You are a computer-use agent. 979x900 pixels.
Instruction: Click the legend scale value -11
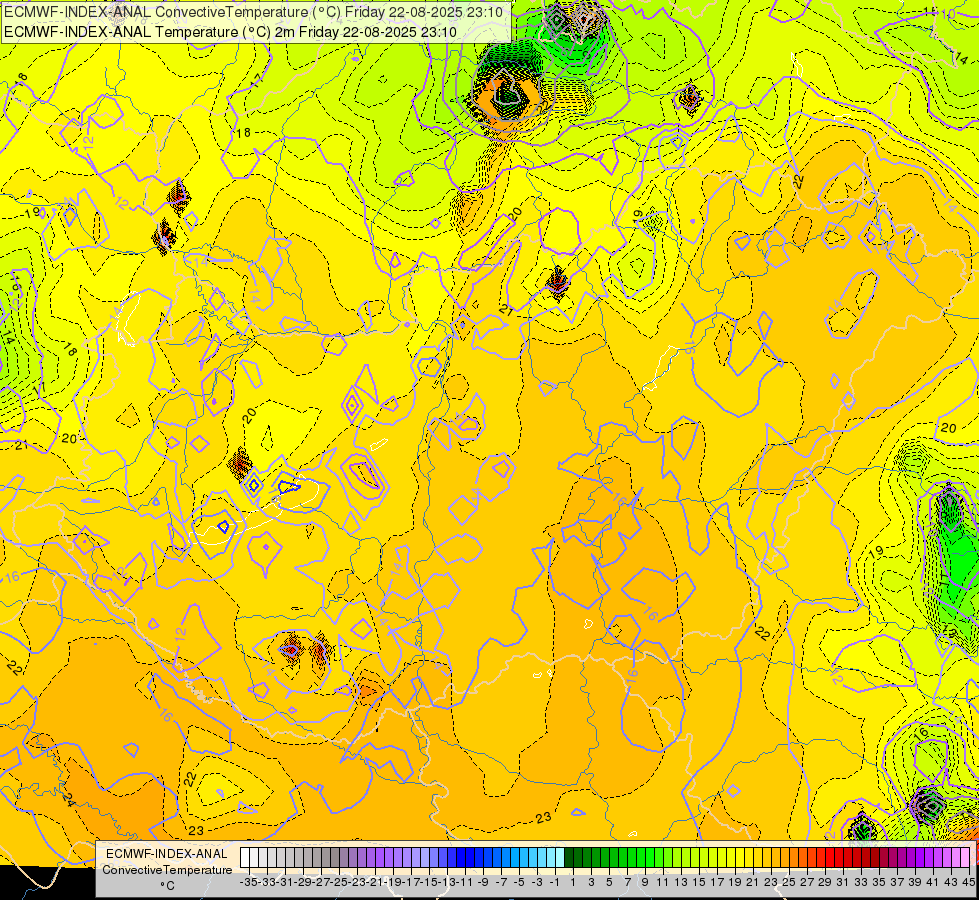point(466,883)
